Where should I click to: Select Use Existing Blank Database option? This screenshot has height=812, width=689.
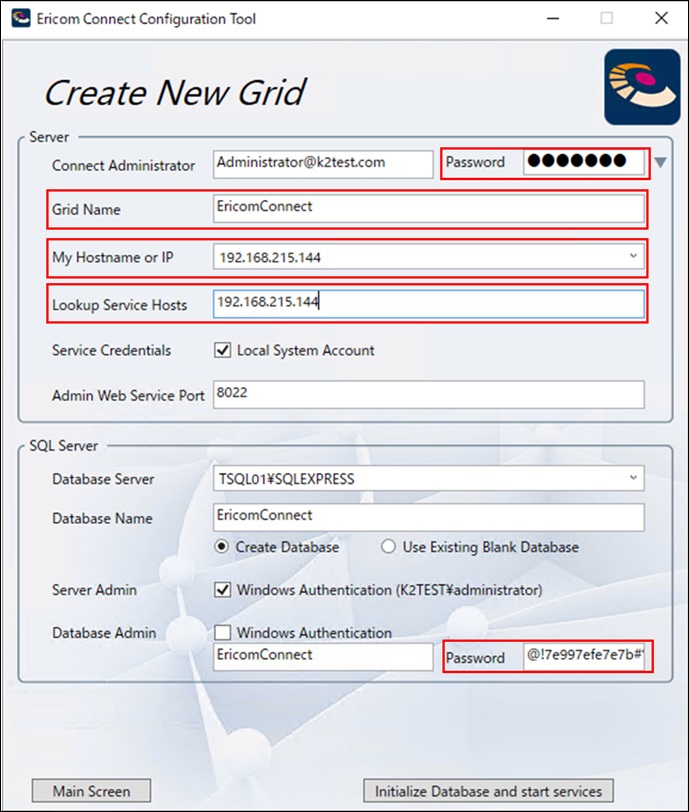388,547
